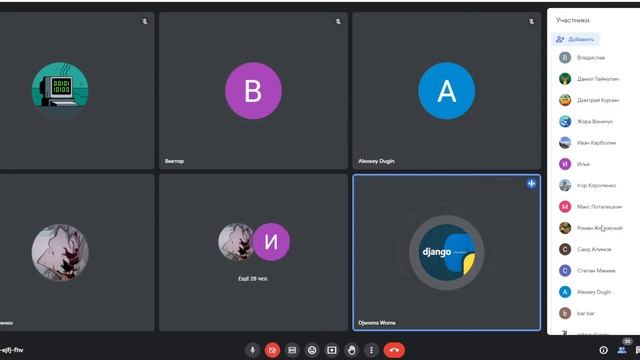Open emoji reactions in the call toolbar
Viewport: 640px width, 360px height.
click(312, 350)
